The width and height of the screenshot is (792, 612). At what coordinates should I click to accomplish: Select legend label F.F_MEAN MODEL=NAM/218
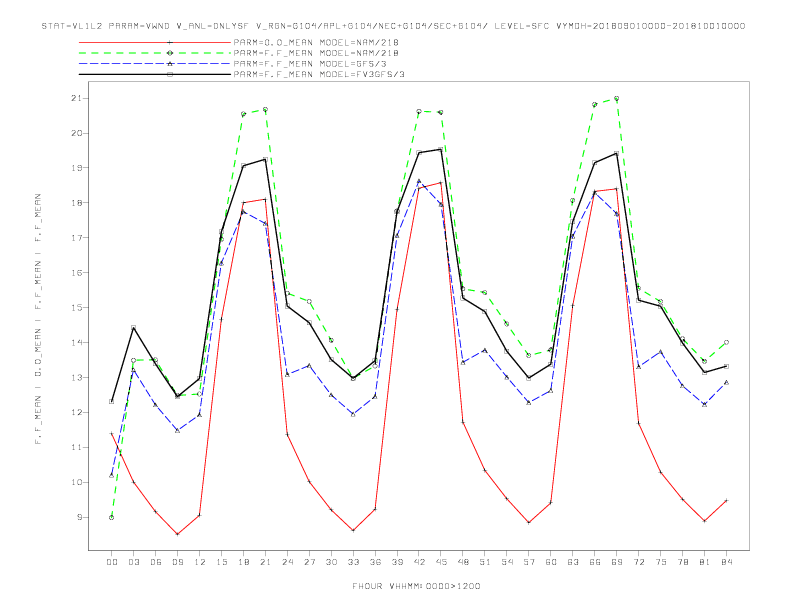[x=316, y=53]
